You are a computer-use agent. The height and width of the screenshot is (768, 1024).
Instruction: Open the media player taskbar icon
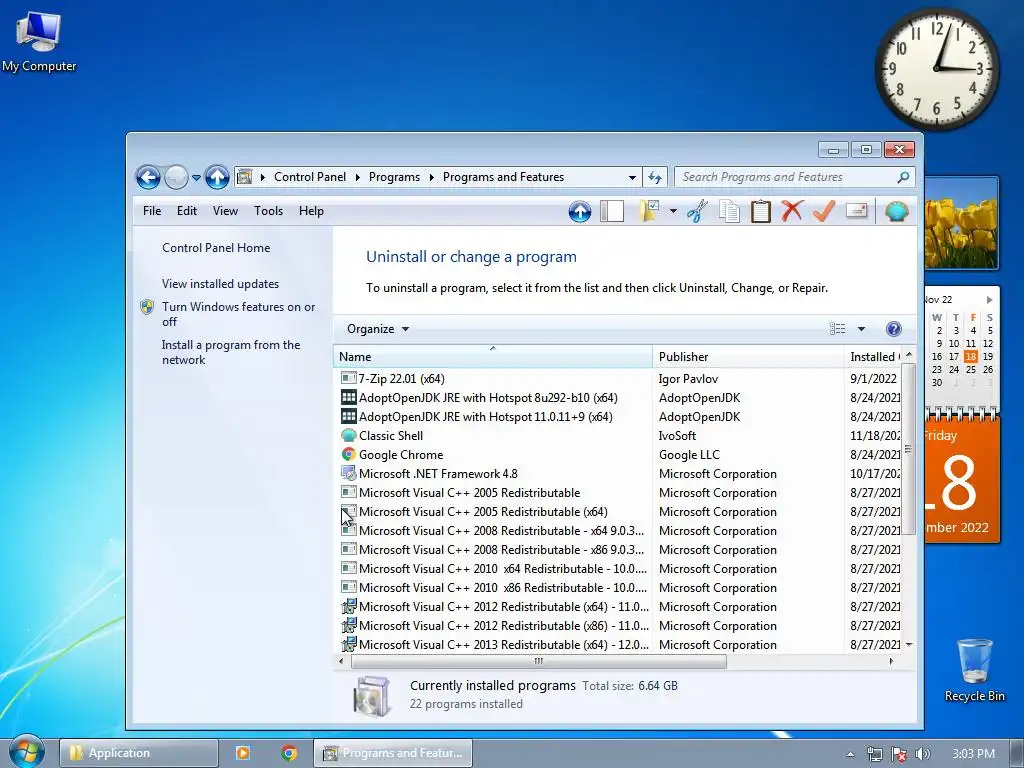coord(242,753)
